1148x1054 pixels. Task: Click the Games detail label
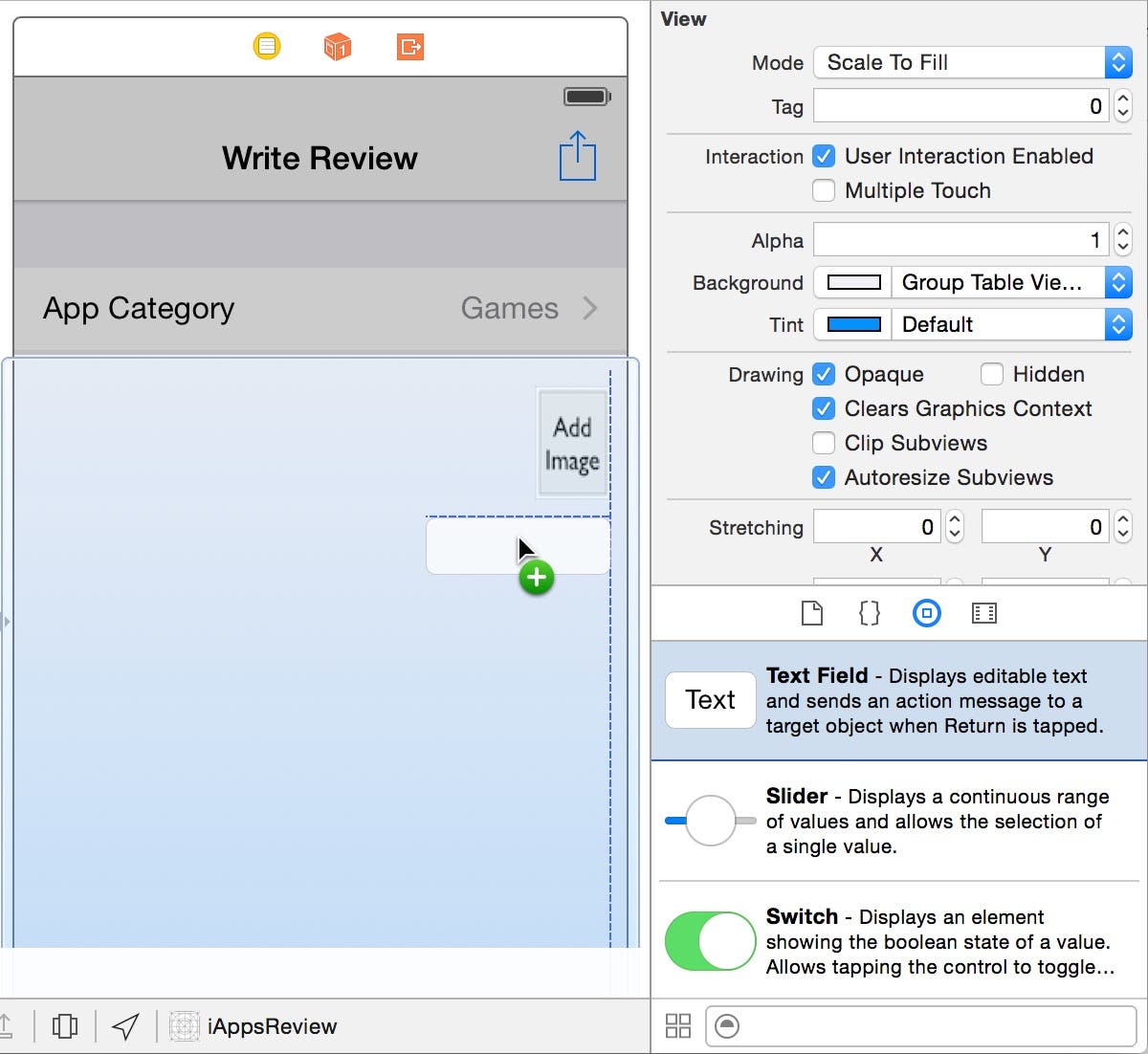[x=509, y=308]
